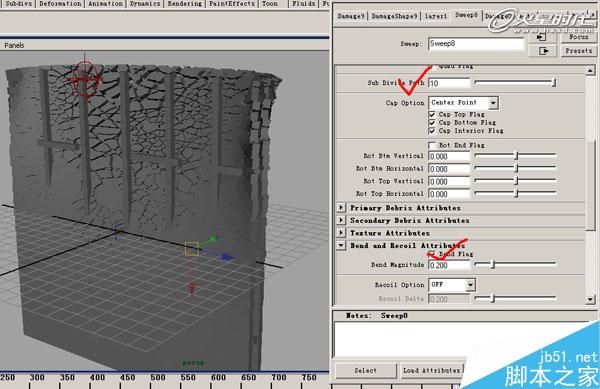Open the Fluids shelf tab

point(304,3)
